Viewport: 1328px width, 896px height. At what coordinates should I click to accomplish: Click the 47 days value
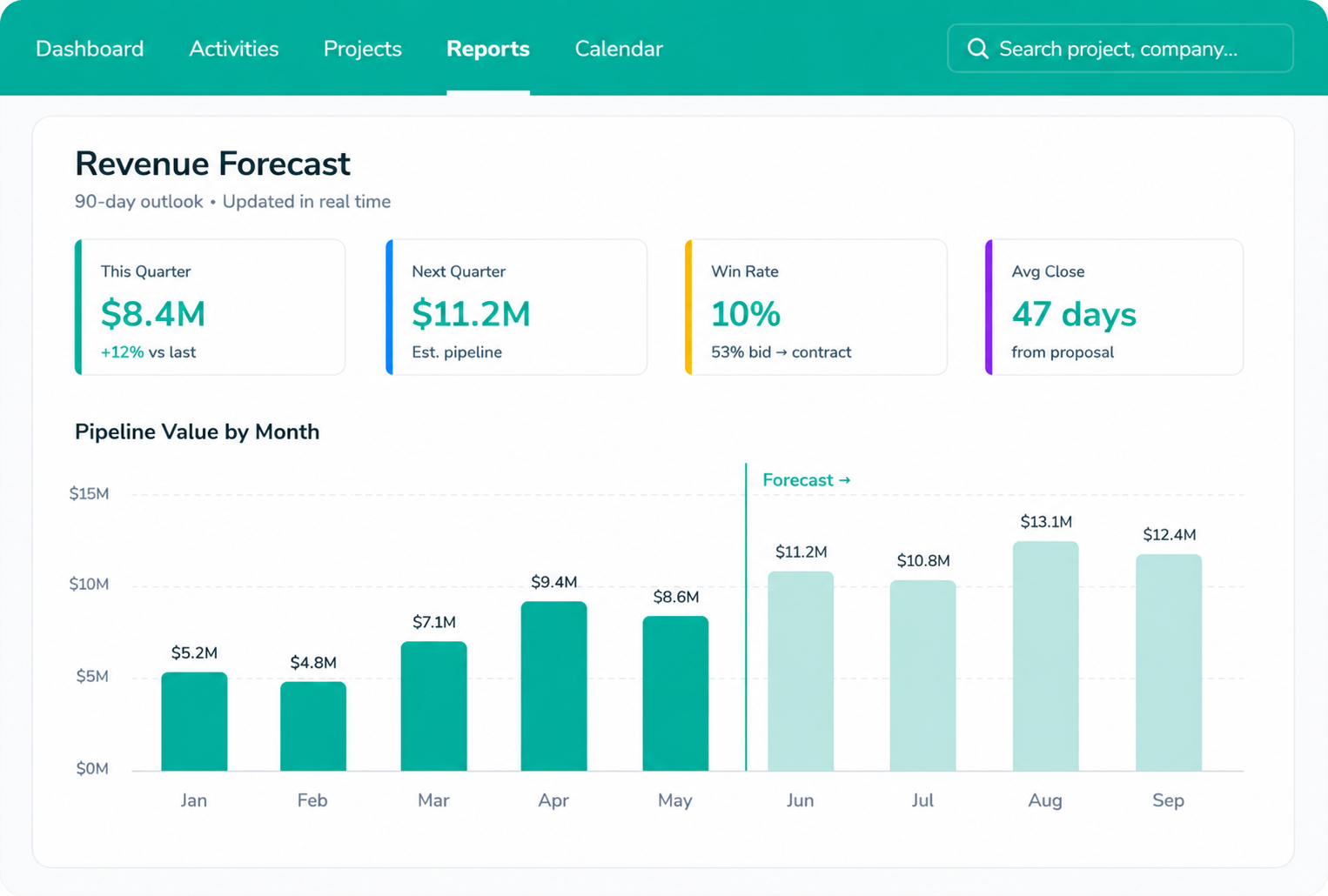point(1074,314)
